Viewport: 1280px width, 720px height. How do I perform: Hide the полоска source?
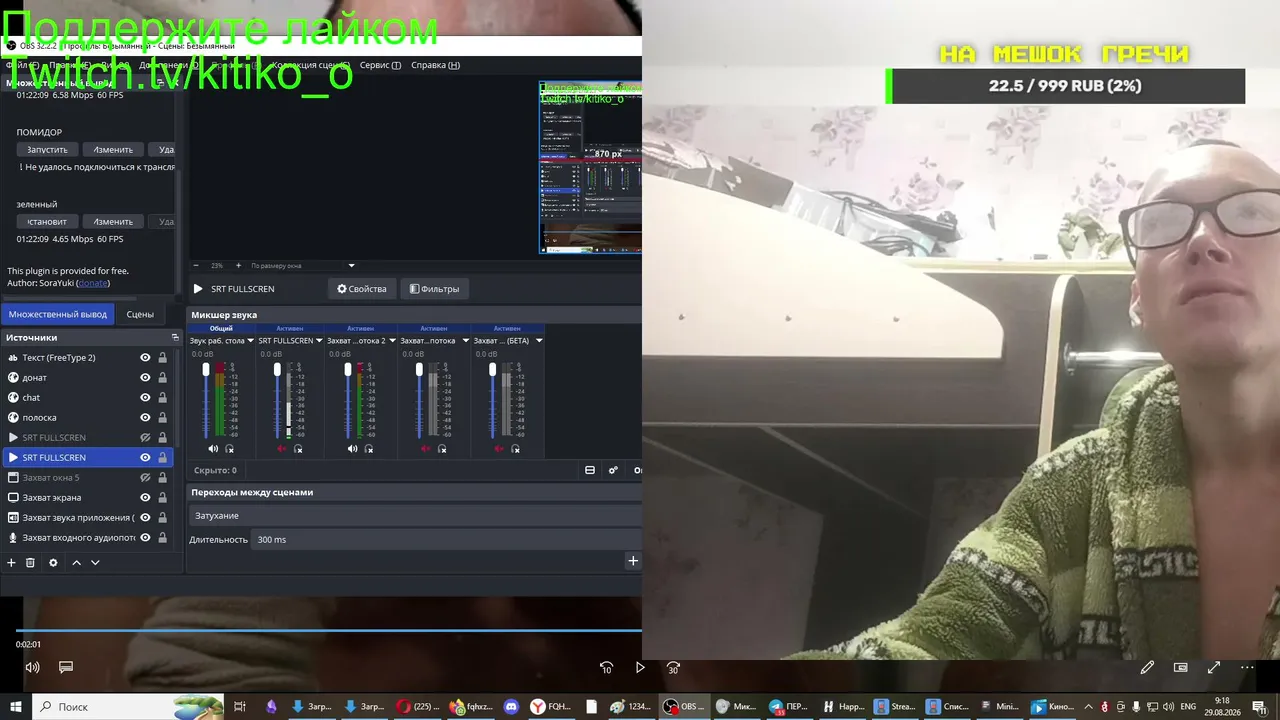pyautogui.click(x=145, y=418)
